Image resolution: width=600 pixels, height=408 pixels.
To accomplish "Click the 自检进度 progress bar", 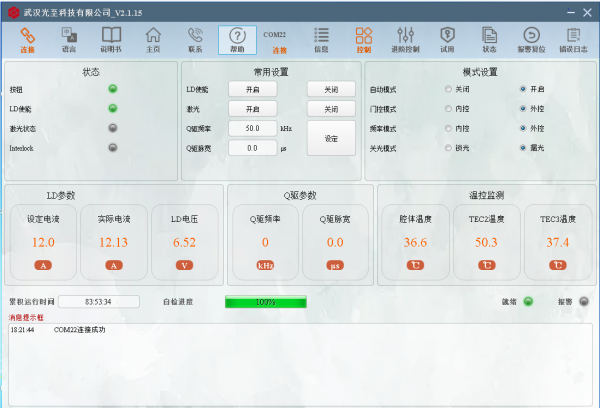I will (267, 301).
